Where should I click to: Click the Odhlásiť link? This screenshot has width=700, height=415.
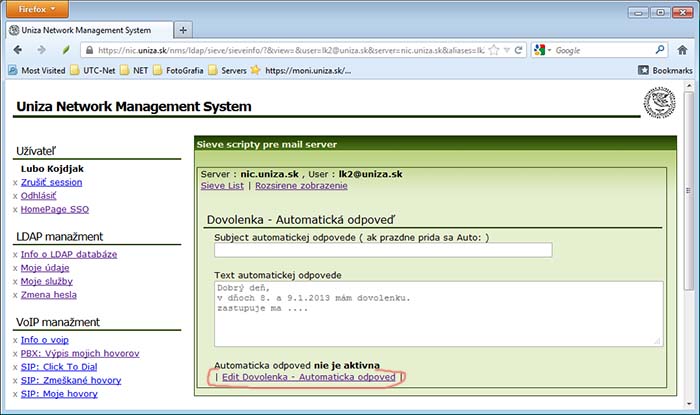pos(38,195)
